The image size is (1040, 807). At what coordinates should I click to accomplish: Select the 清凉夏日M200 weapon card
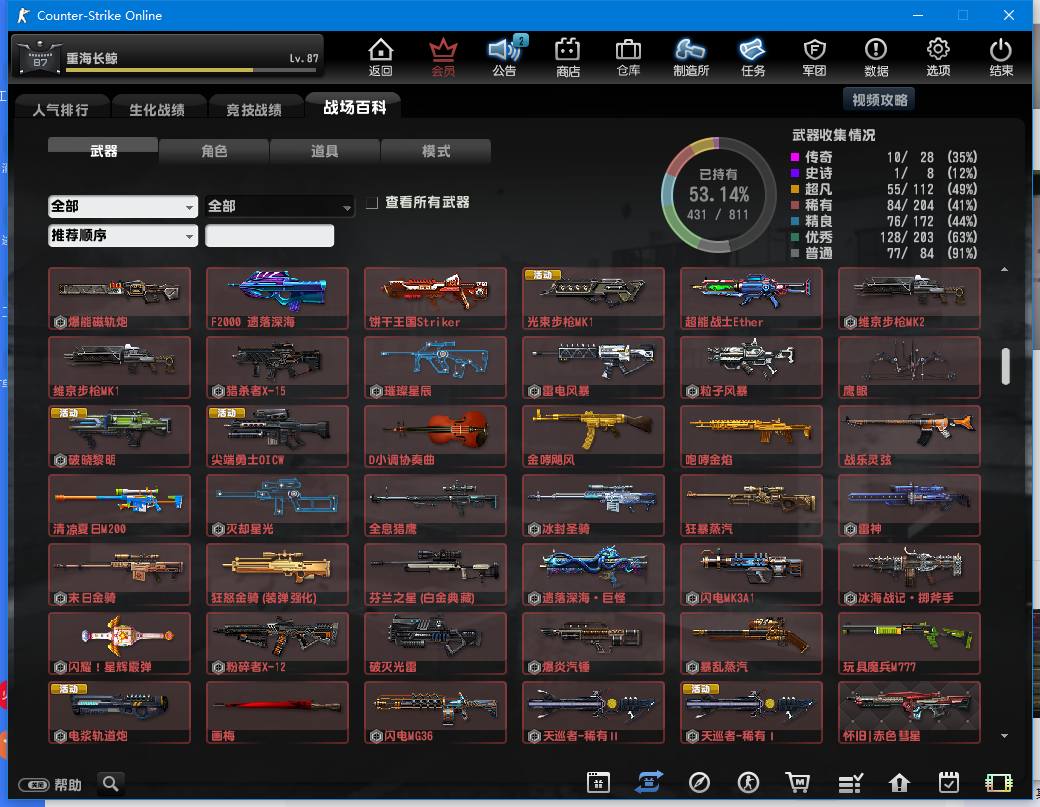119,505
